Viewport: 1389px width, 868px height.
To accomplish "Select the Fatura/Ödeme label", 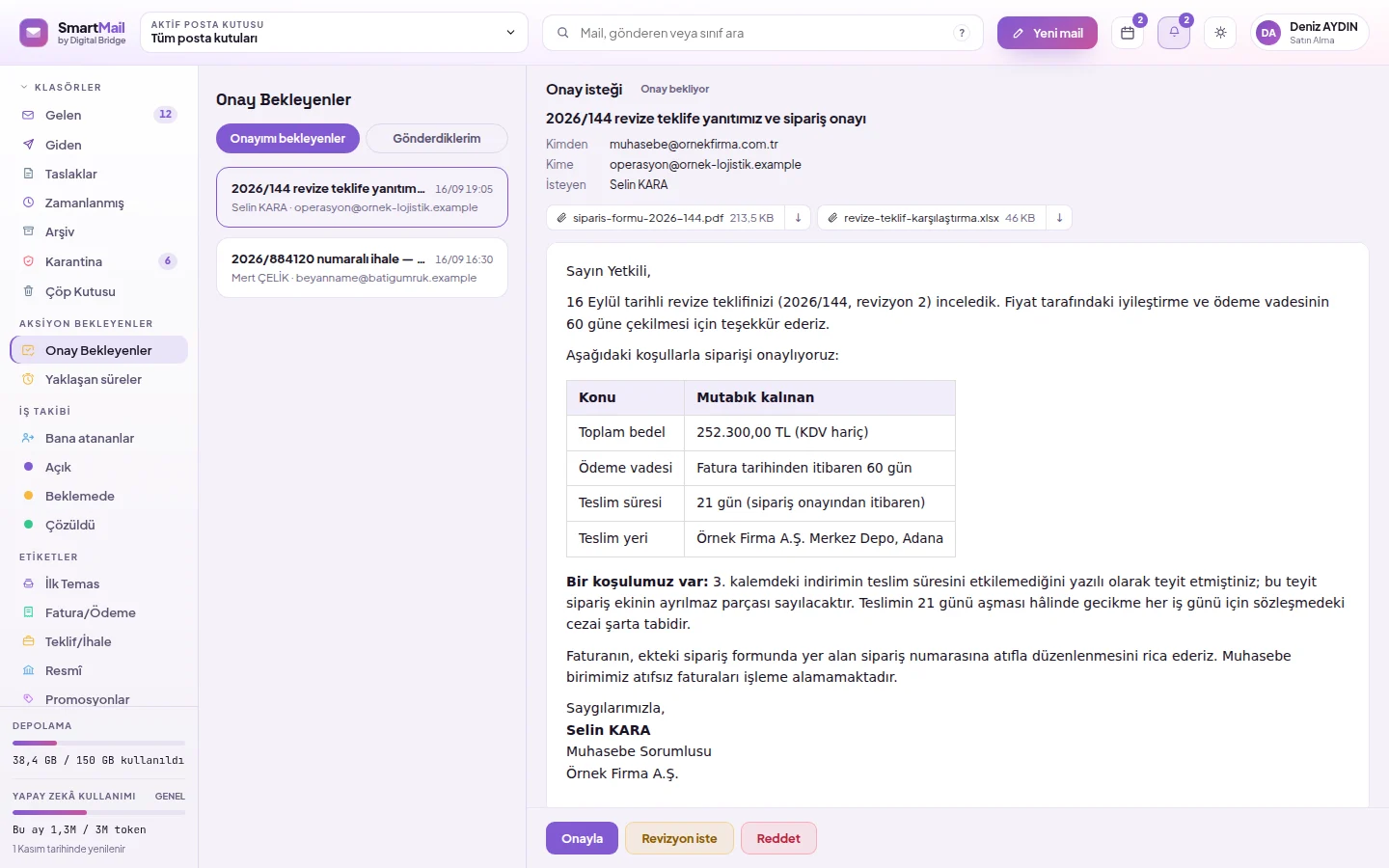I will 98,612.
